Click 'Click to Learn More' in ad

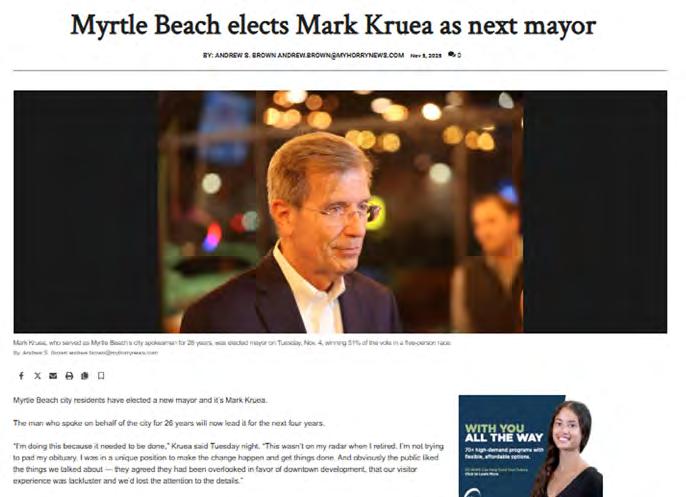(x=481, y=474)
